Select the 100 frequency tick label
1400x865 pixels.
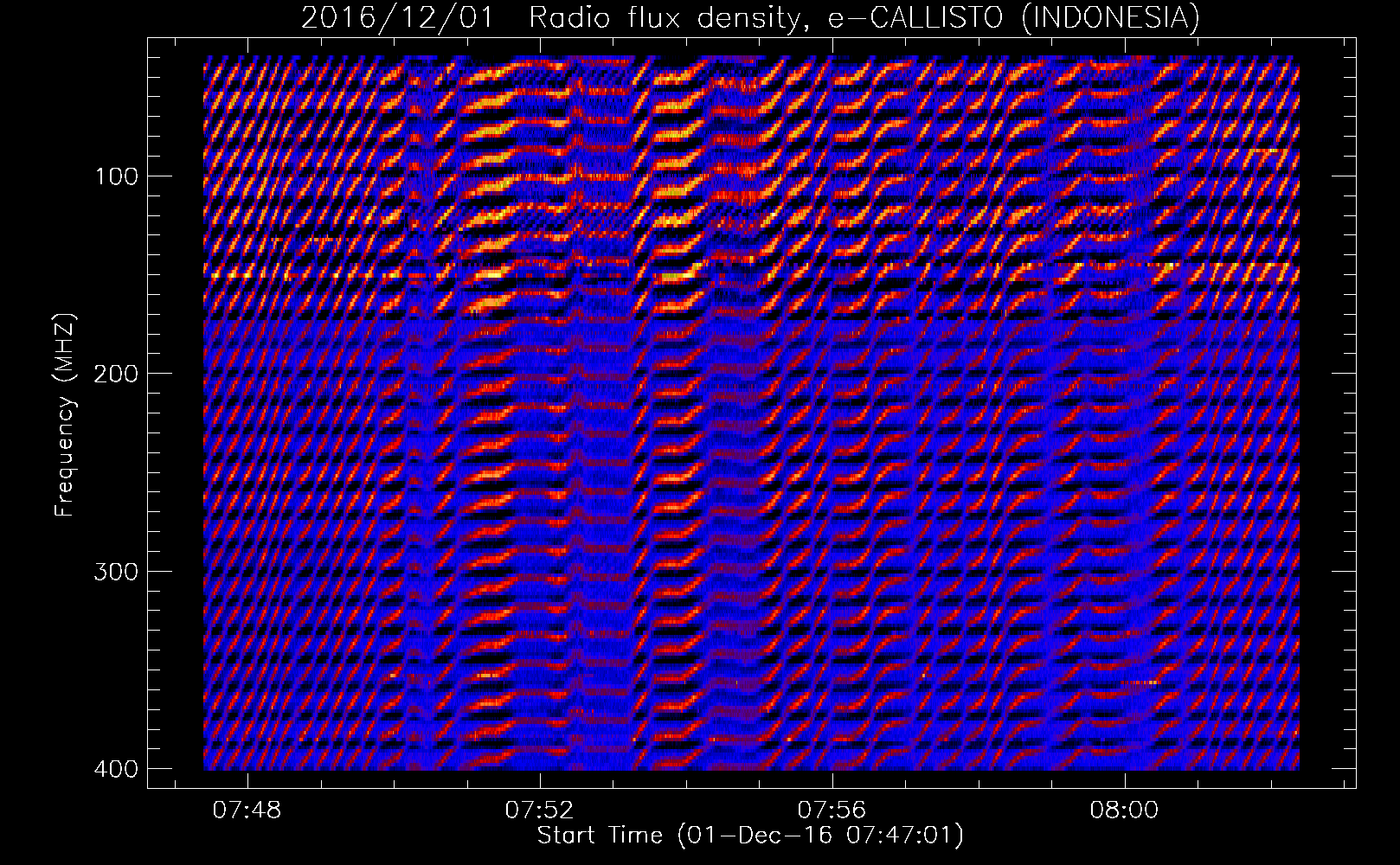pyautogui.click(x=115, y=176)
